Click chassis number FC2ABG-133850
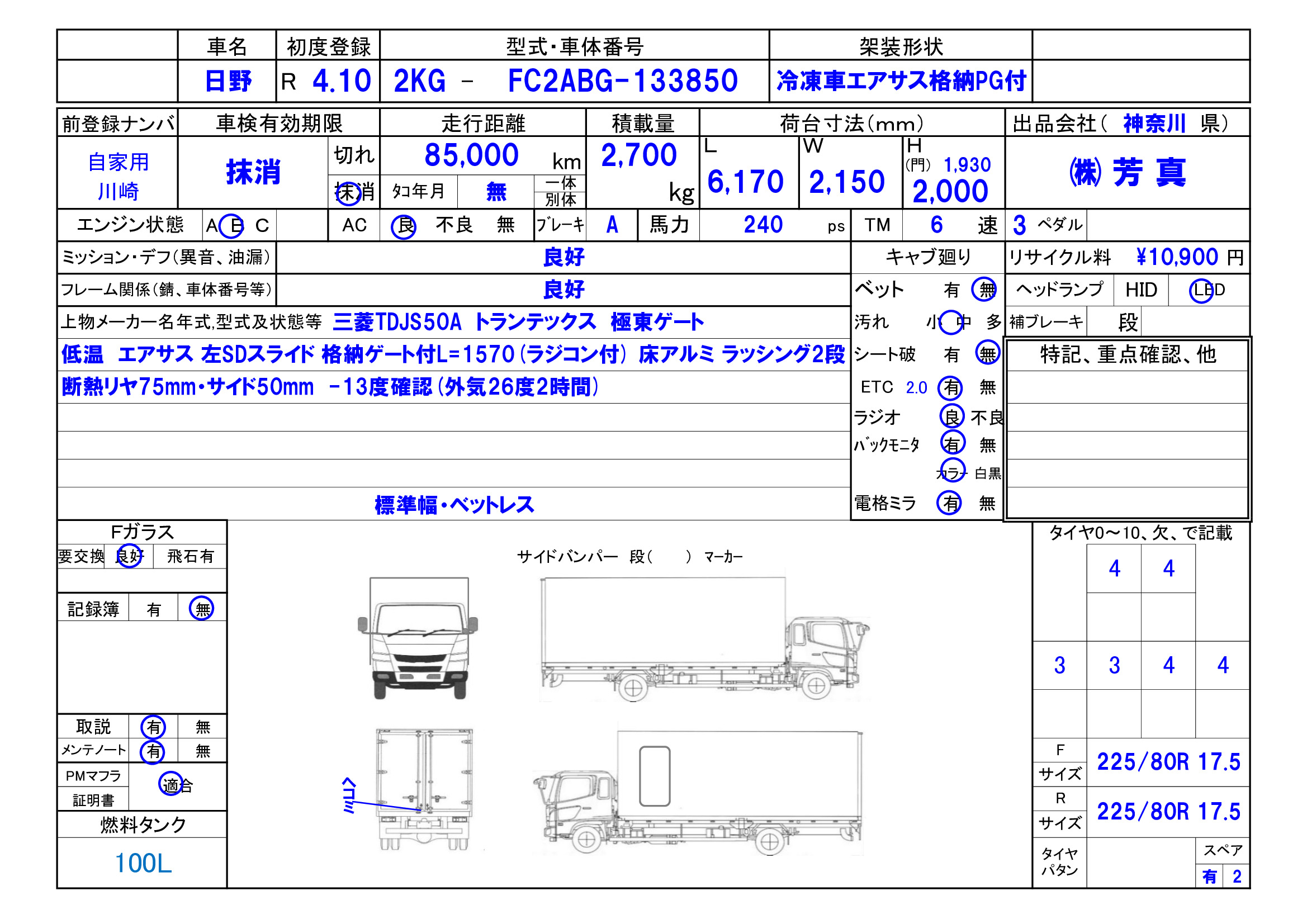The width and height of the screenshot is (1307, 924). pos(623,81)
